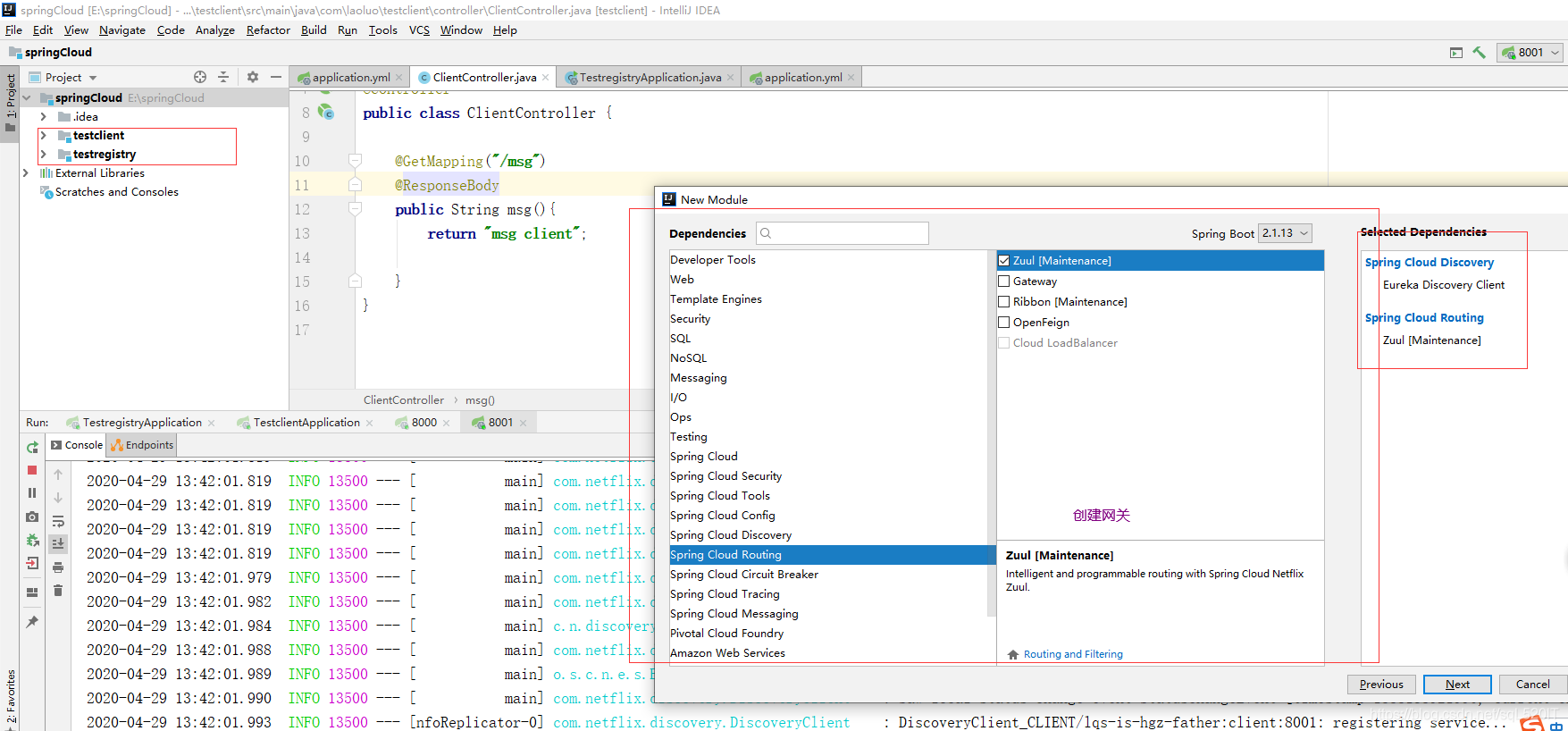1568x731 pixels.
Task: Click the gutter icon next to class line 8
Action: (x=326, y=113)
